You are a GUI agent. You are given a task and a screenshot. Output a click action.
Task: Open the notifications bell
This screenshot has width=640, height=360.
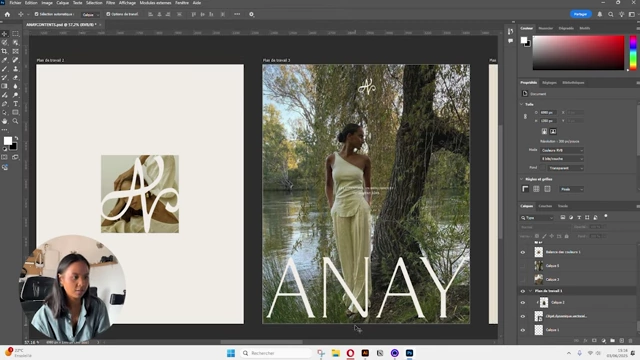pyautogui.click(x=600, y=14)
